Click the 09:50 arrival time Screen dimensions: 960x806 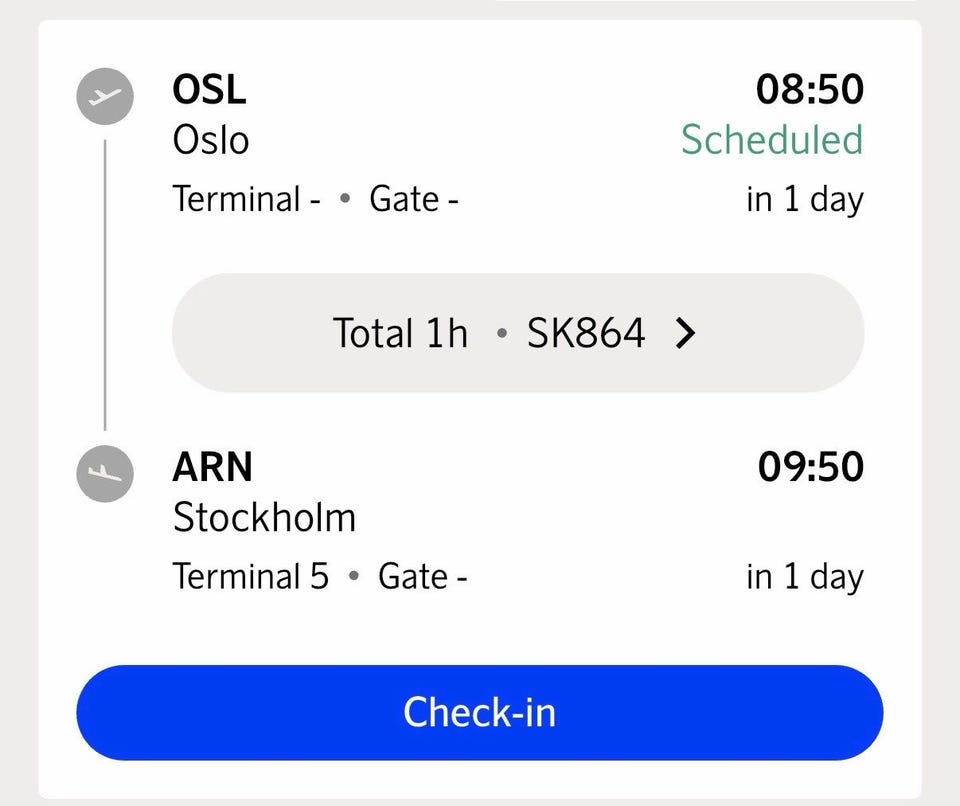pos(811,467)
